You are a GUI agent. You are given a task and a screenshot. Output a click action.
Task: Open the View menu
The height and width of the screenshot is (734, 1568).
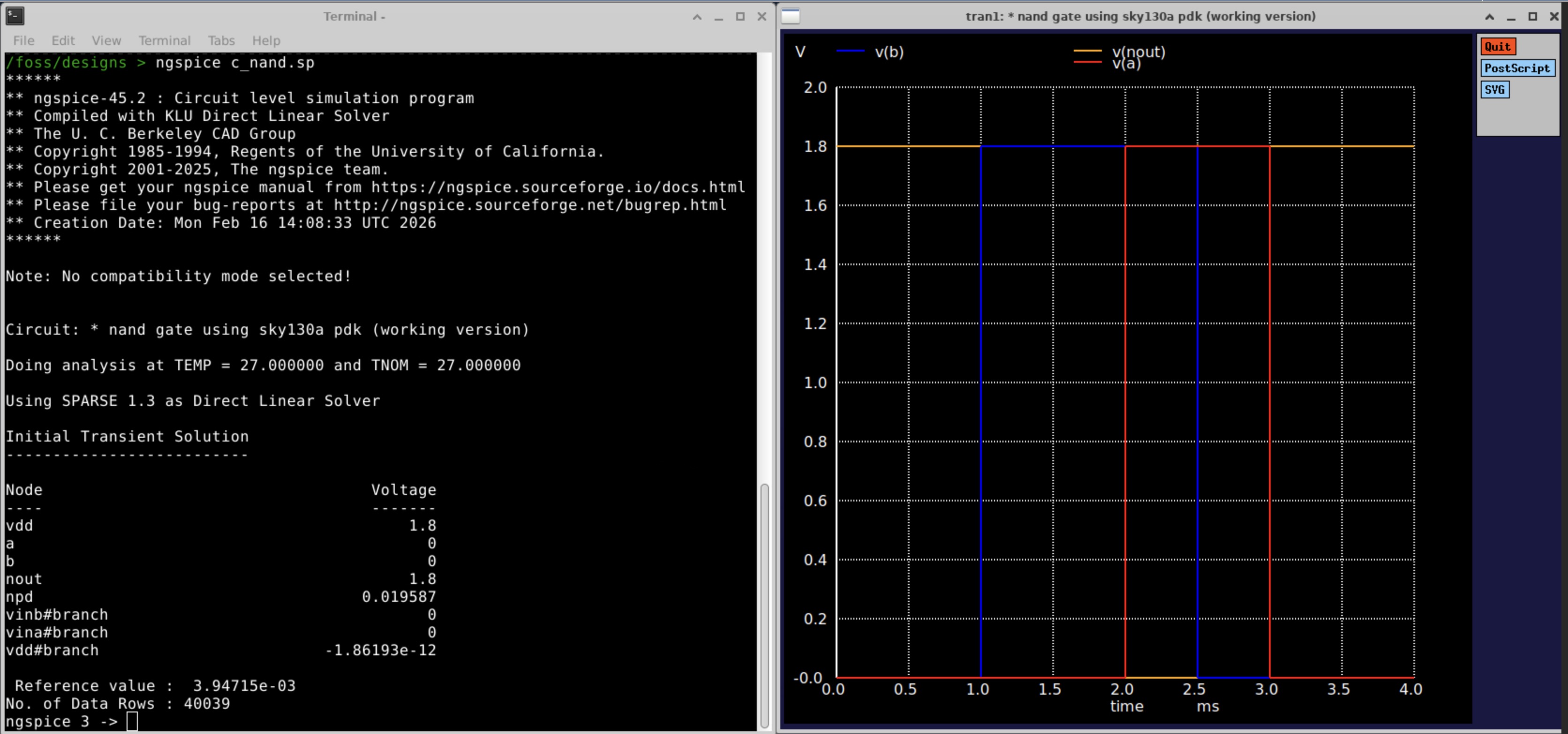[106, 41]
